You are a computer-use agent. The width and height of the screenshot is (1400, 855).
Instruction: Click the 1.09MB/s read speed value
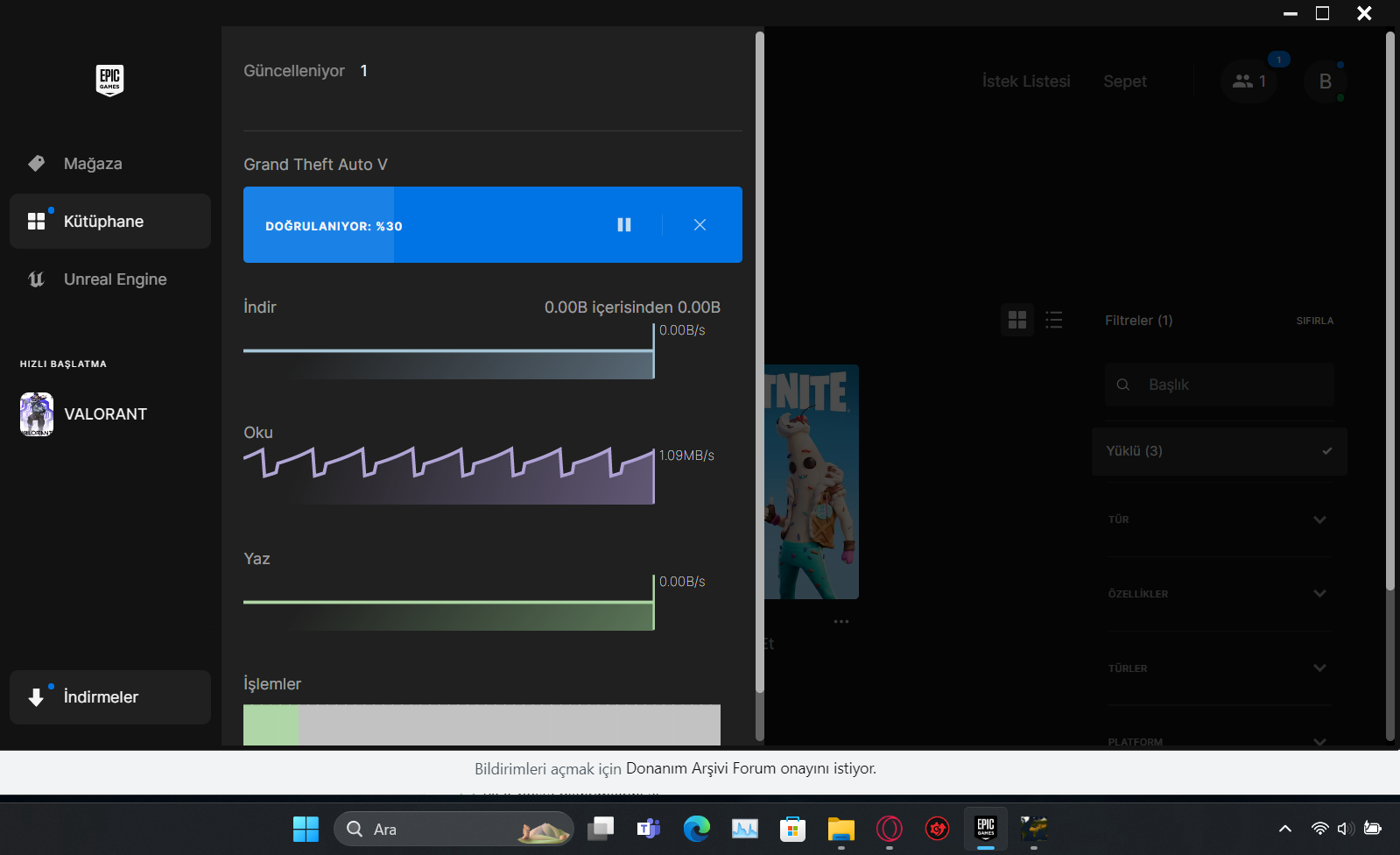tap(686, 456)
